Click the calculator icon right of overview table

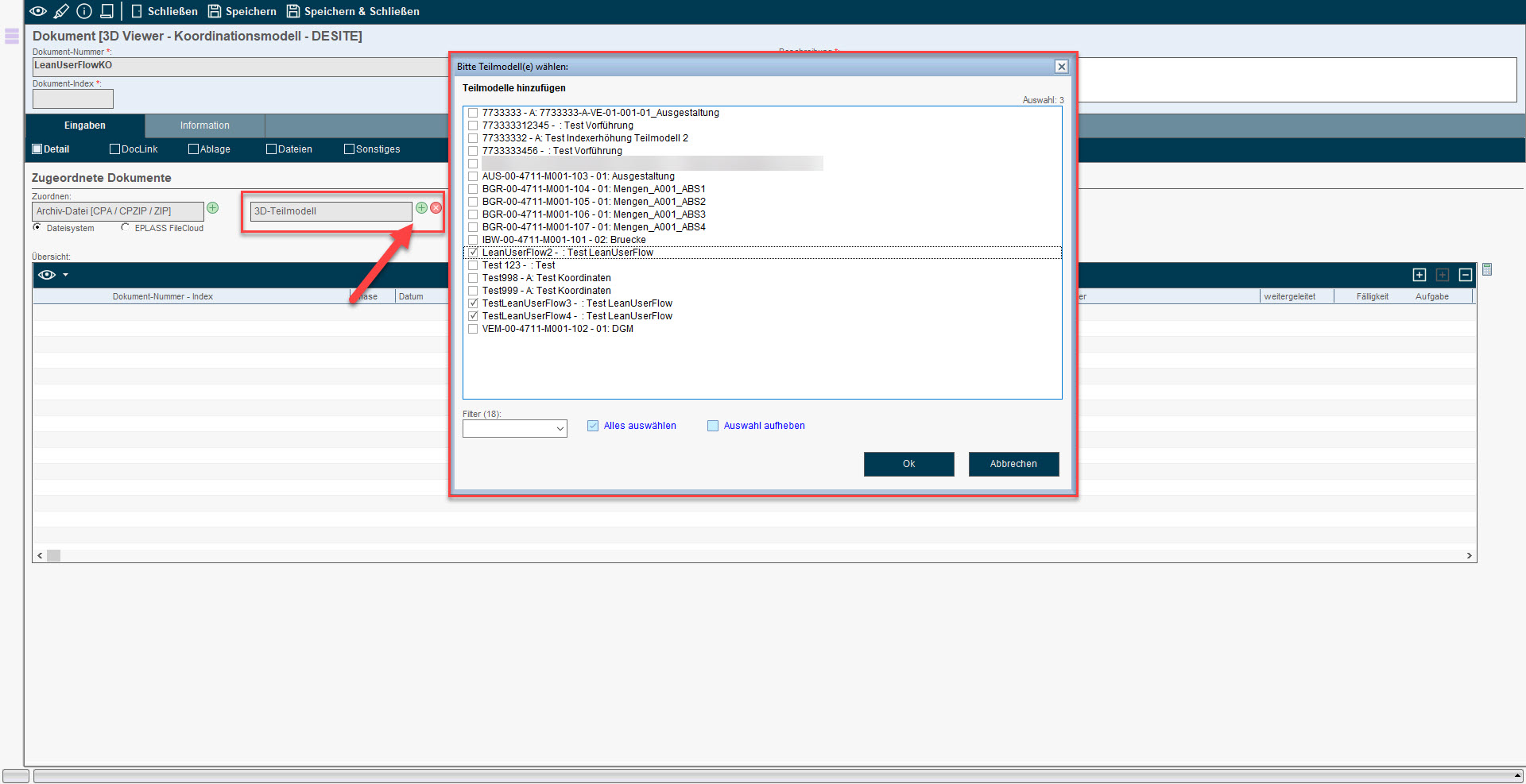(1487, 270)
